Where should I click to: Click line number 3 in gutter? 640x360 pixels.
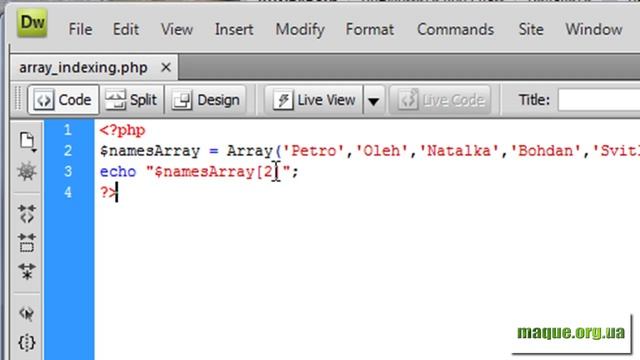point(68,171)
